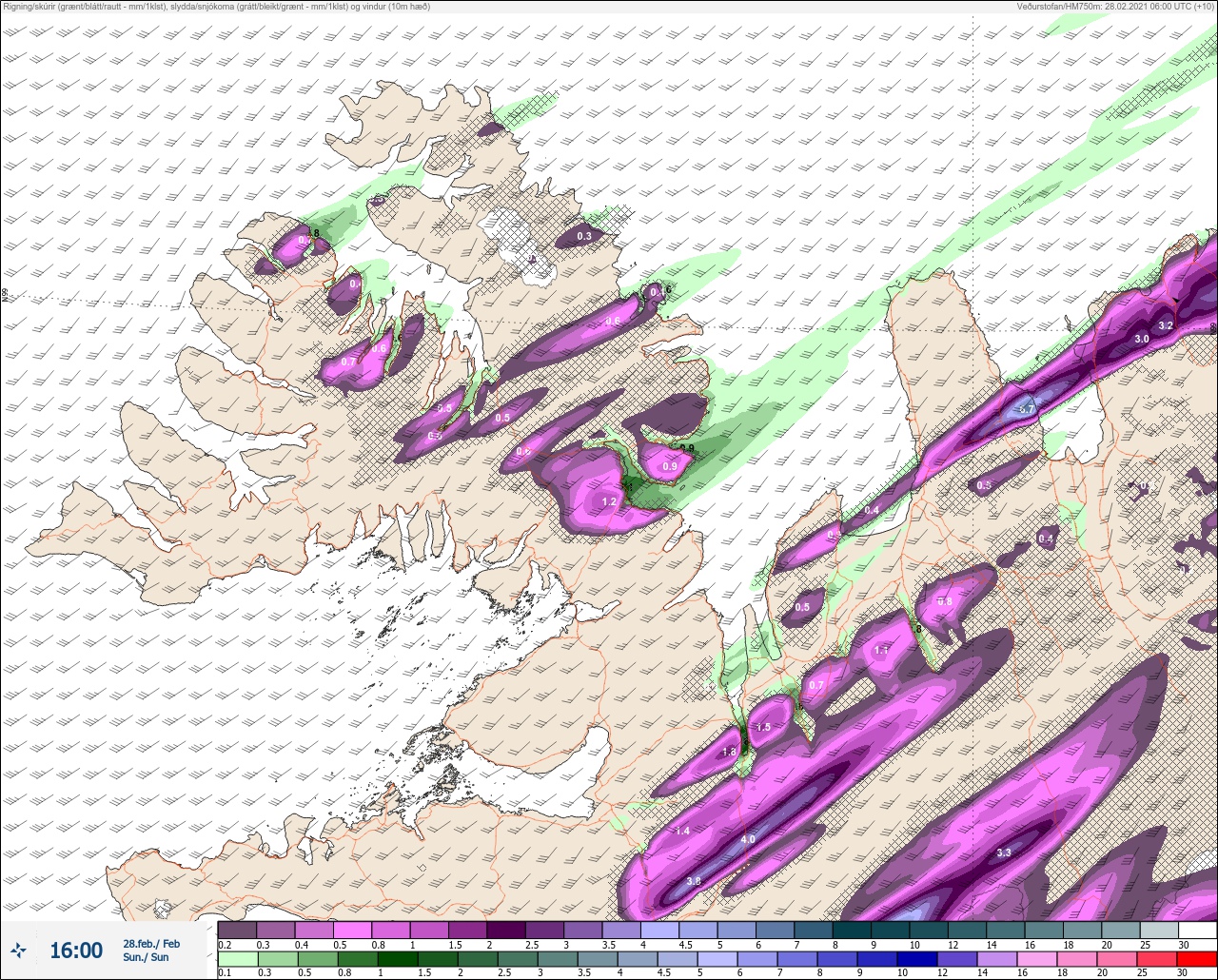
Task: Click the 0.3 precipitation value on the map
Action: [x=584, y=236]
